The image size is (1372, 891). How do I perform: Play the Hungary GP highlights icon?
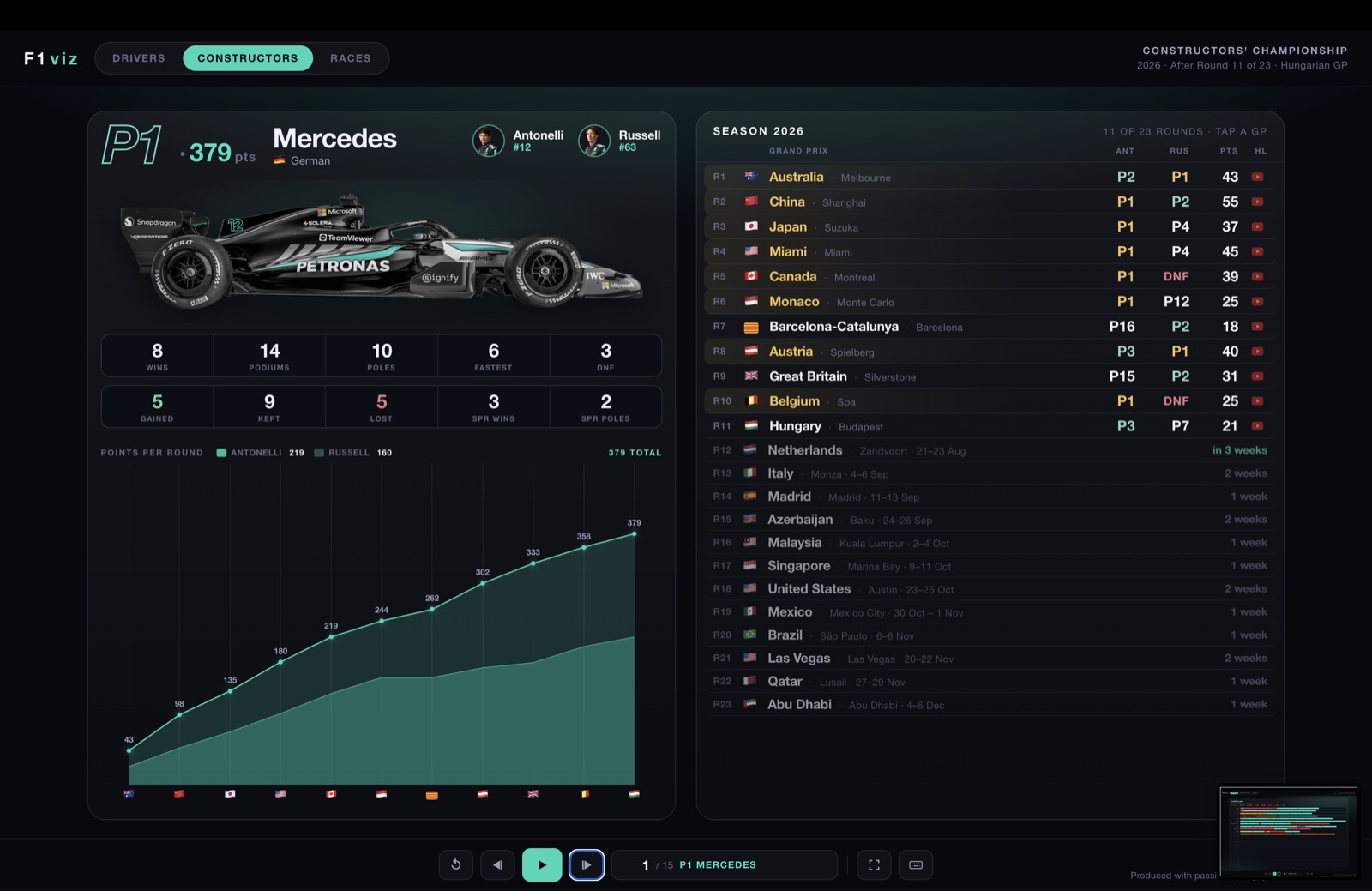(1258, 425)
